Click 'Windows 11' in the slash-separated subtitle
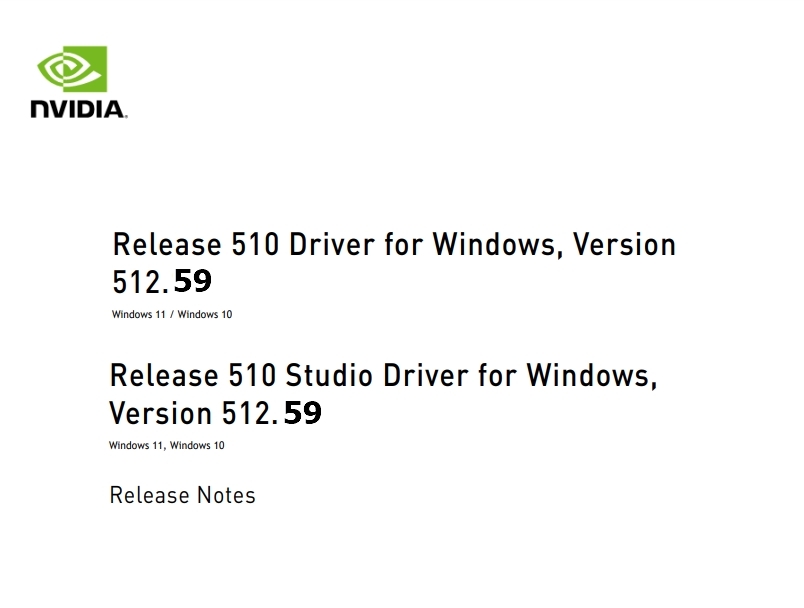804x608 pixels. (x=138, y=314)
